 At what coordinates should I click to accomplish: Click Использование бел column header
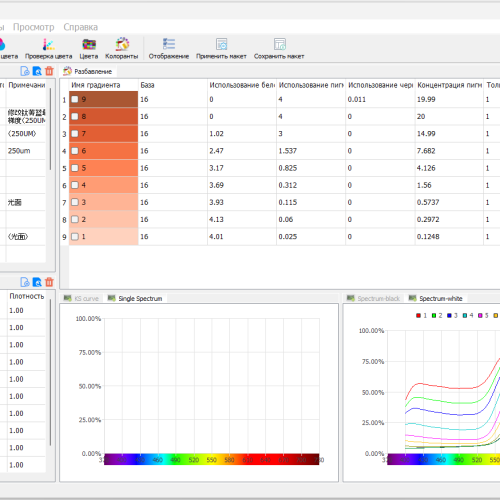(x=242, y=85)
